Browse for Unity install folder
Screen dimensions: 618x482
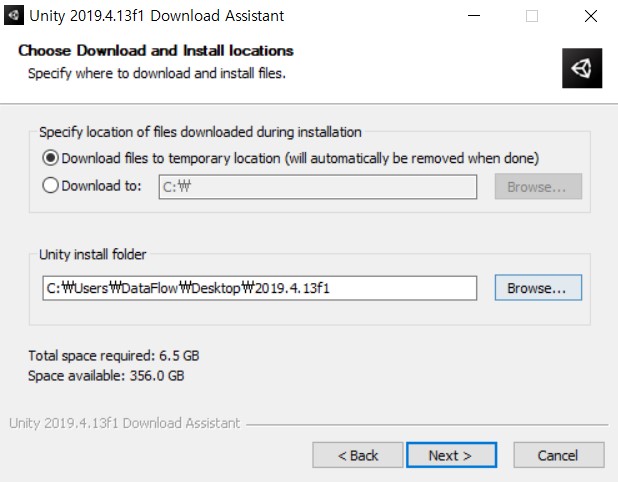[538, 288]
